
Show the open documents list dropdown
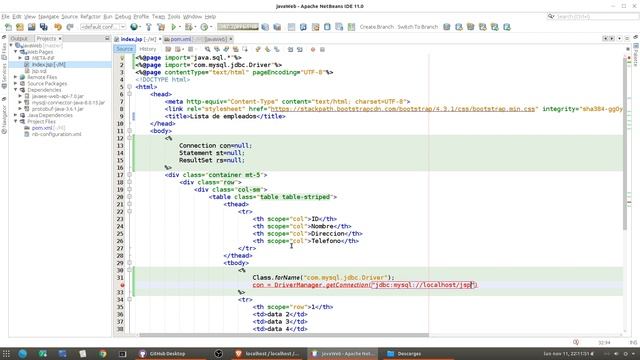(x=619, y=38)
